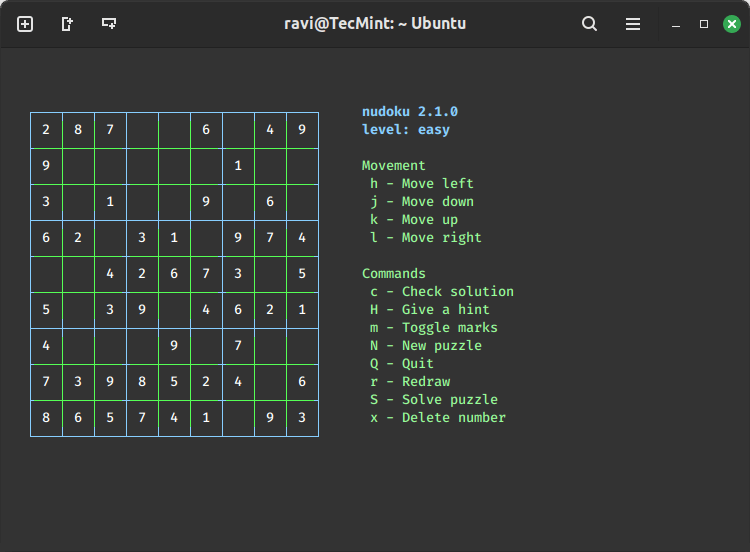This screenshot has width=750, height=552.
Task: Click the second header icon from the left
Action: (67, 24)
